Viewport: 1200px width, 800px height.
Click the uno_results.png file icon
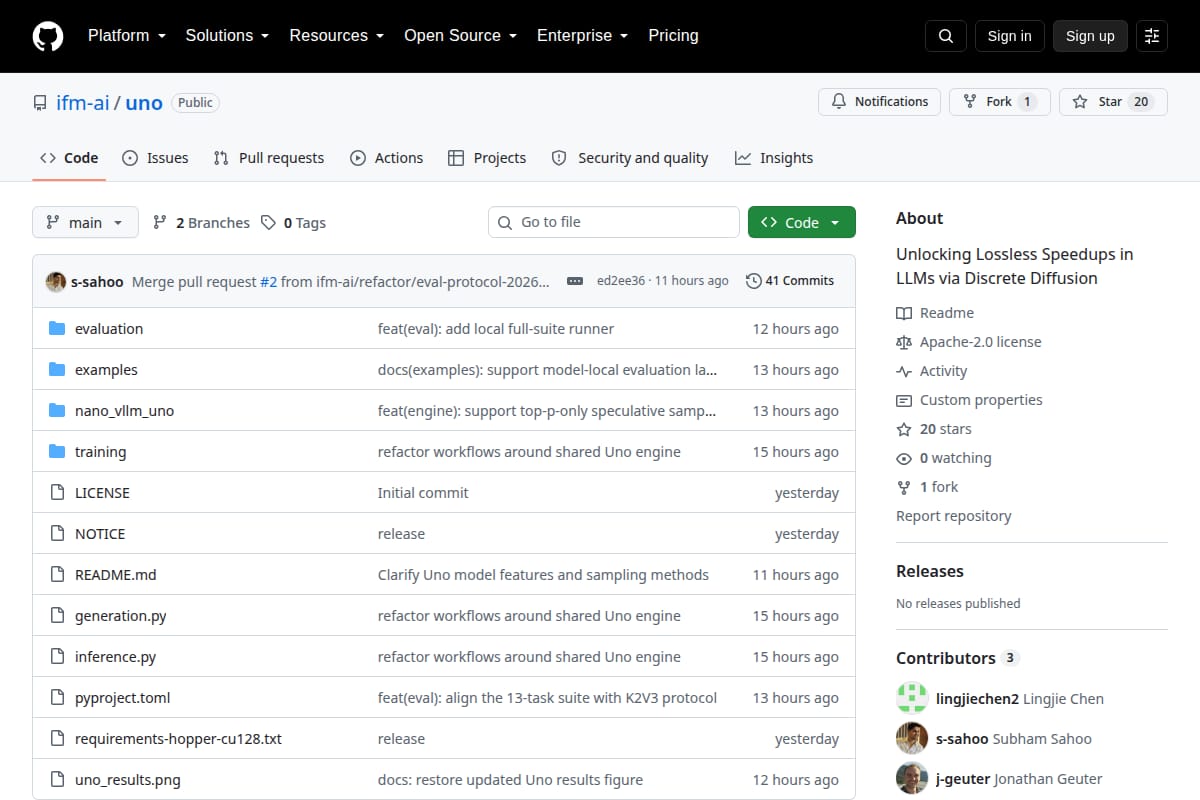tap(57, 780)
